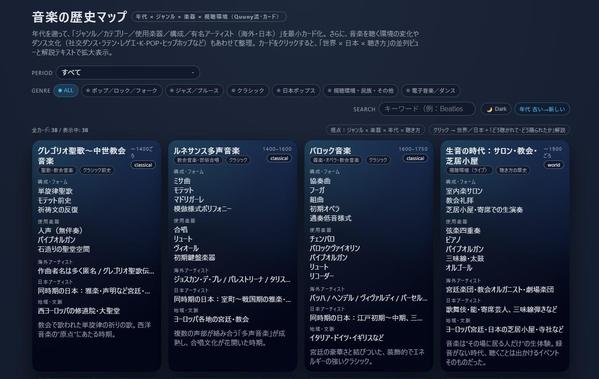Click チェンバロ in the バロック card
This screenshot has height=379, width=599.
click(x=322, y=239)
